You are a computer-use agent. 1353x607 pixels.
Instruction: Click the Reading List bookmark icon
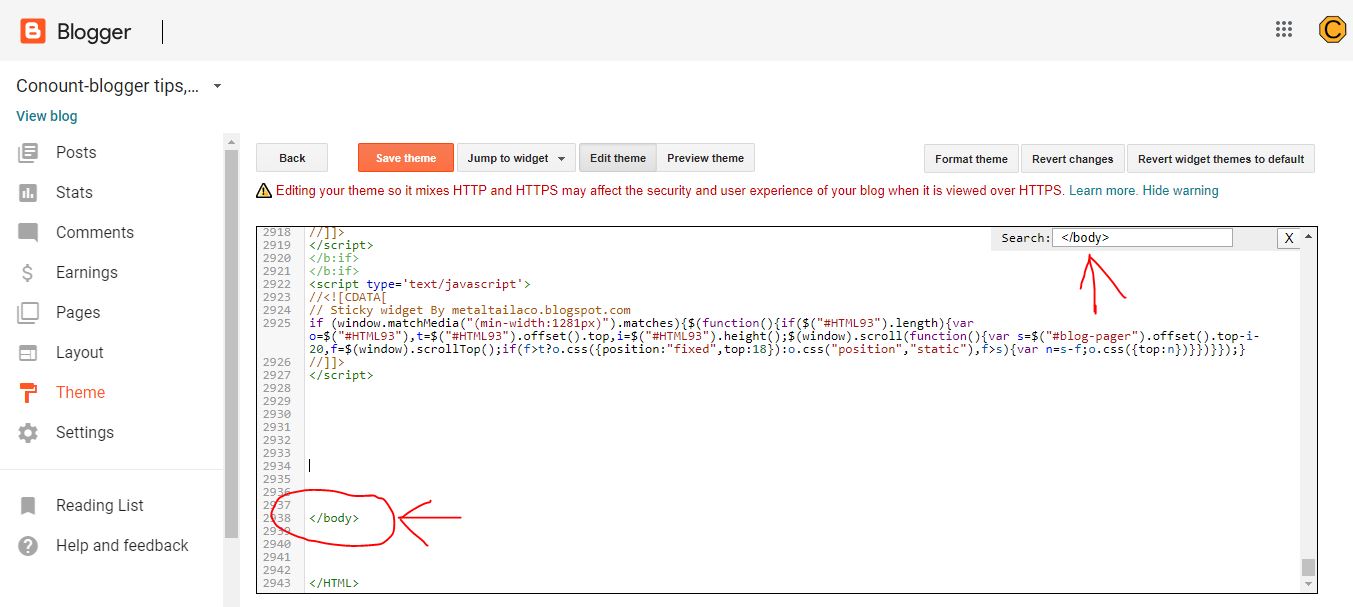28,506
